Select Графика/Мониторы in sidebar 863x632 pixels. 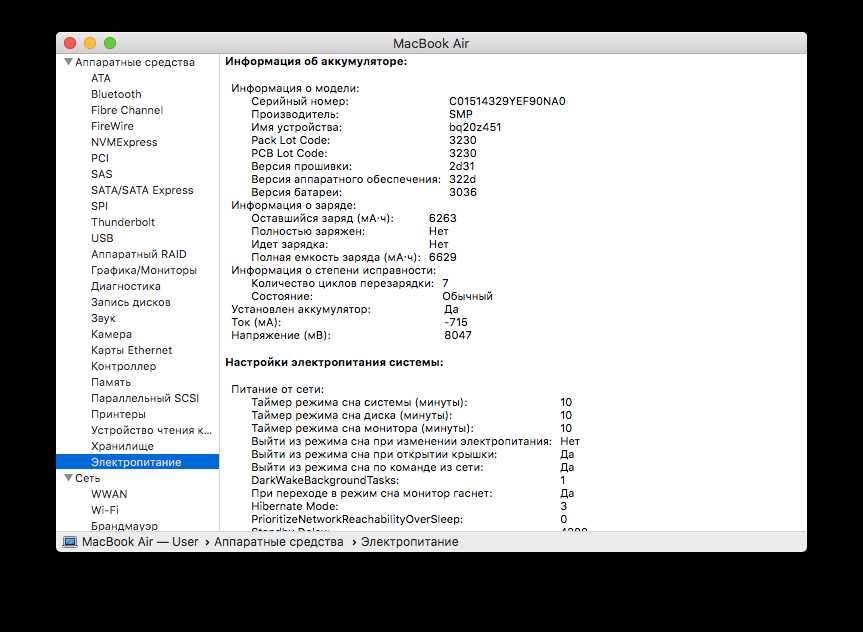click(x=144, y=270)
